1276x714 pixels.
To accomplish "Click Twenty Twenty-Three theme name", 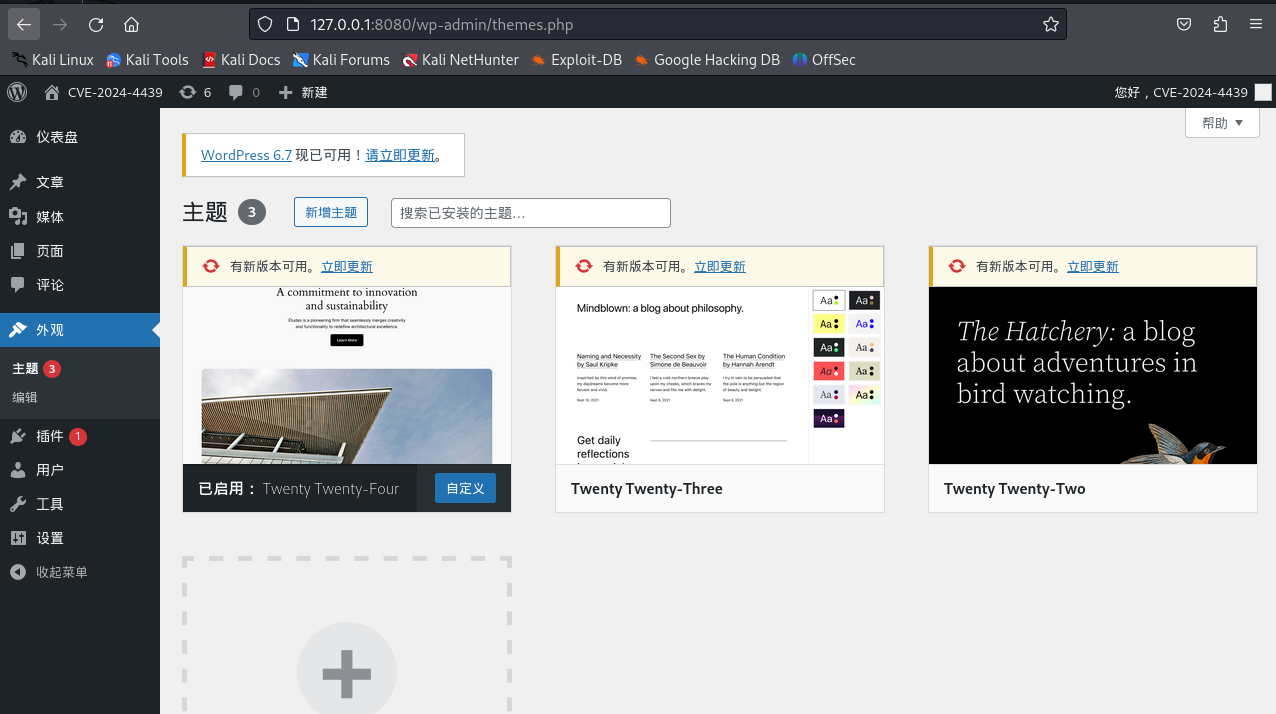I will pos(647,489).
